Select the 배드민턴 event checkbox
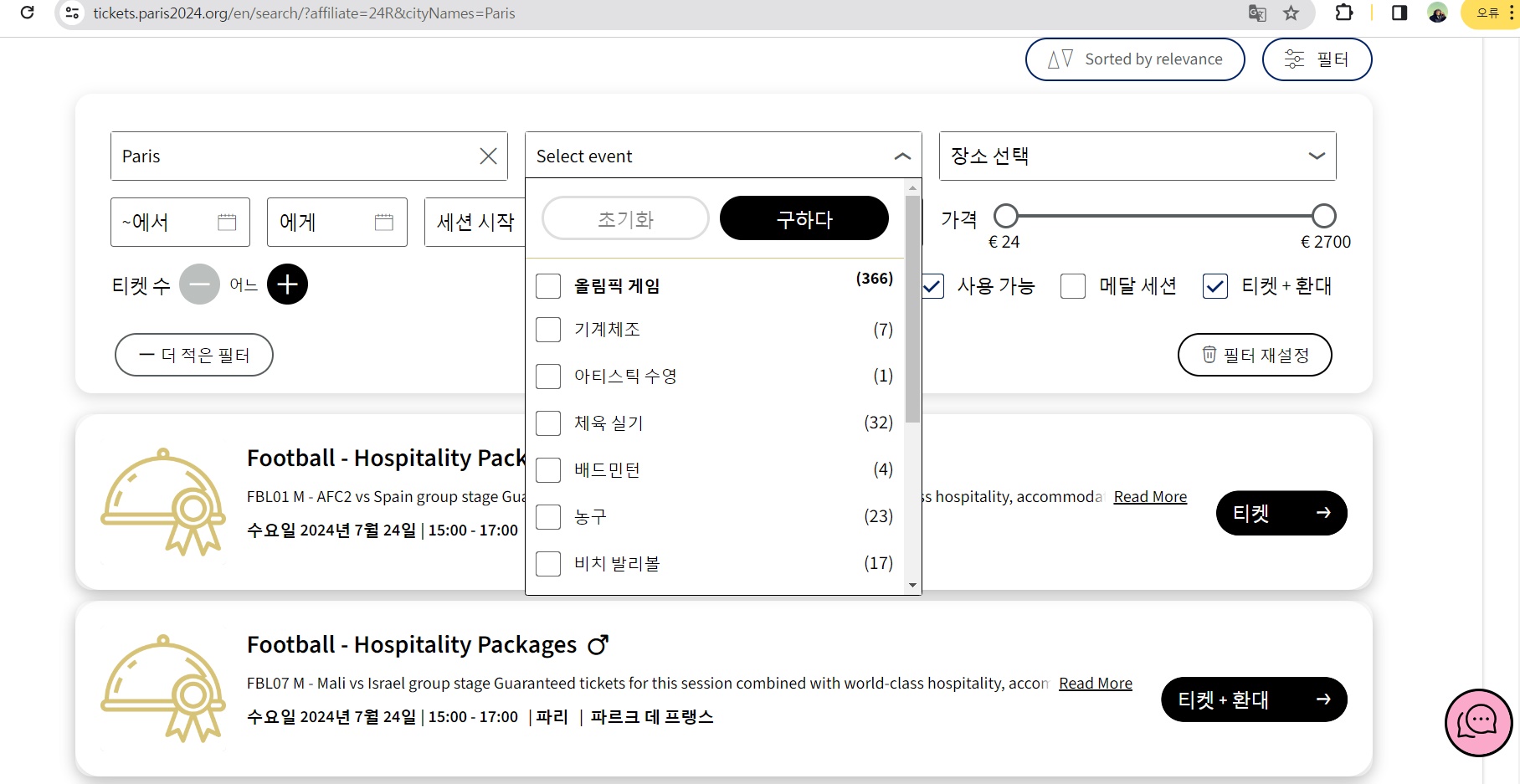Viewport: 1520px width, 784px height. point(548,469)
